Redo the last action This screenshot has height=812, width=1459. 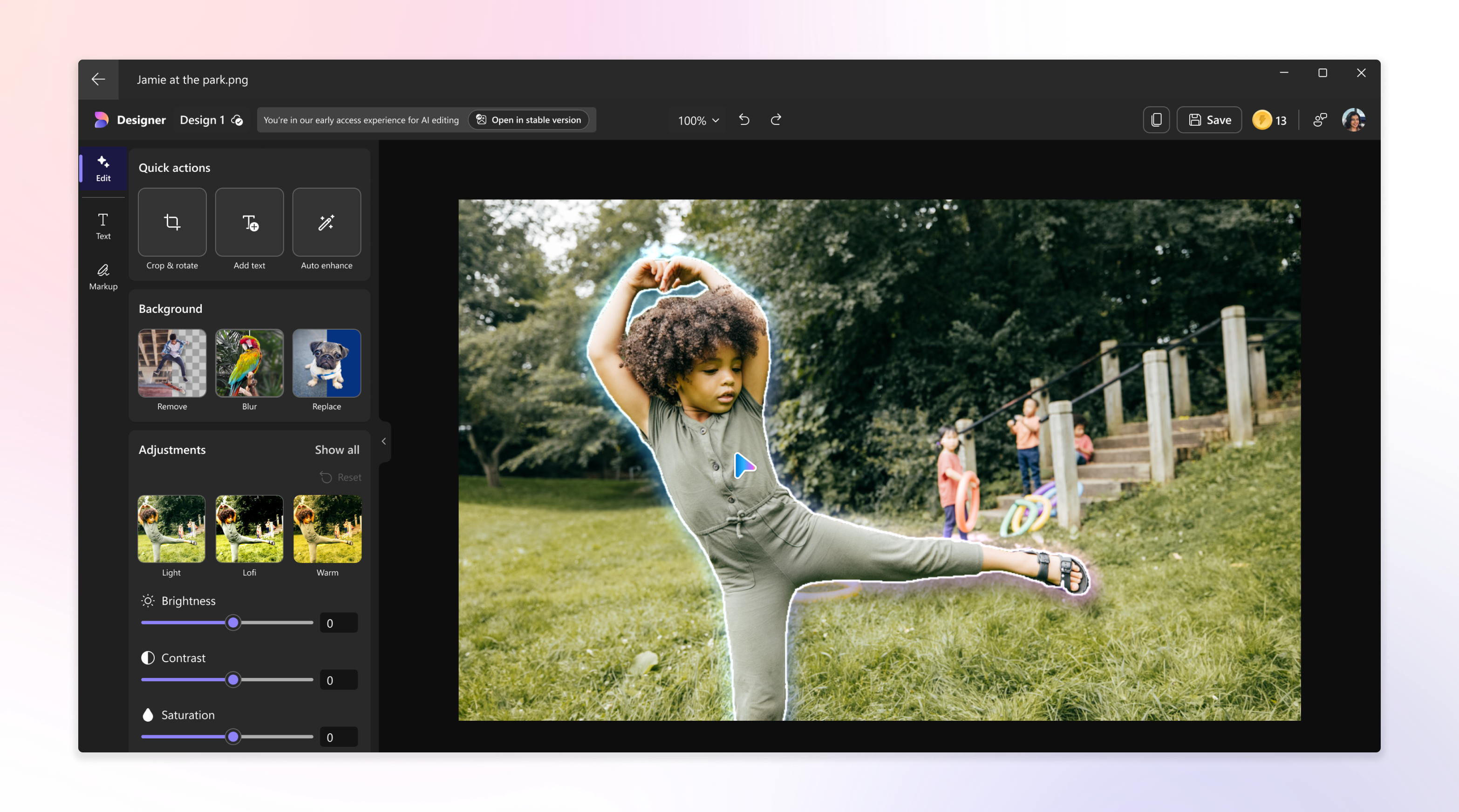775,120
